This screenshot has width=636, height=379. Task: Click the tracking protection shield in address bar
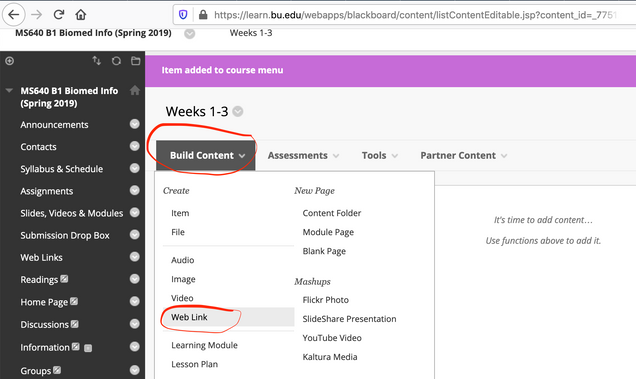click(x=183, y=15)
